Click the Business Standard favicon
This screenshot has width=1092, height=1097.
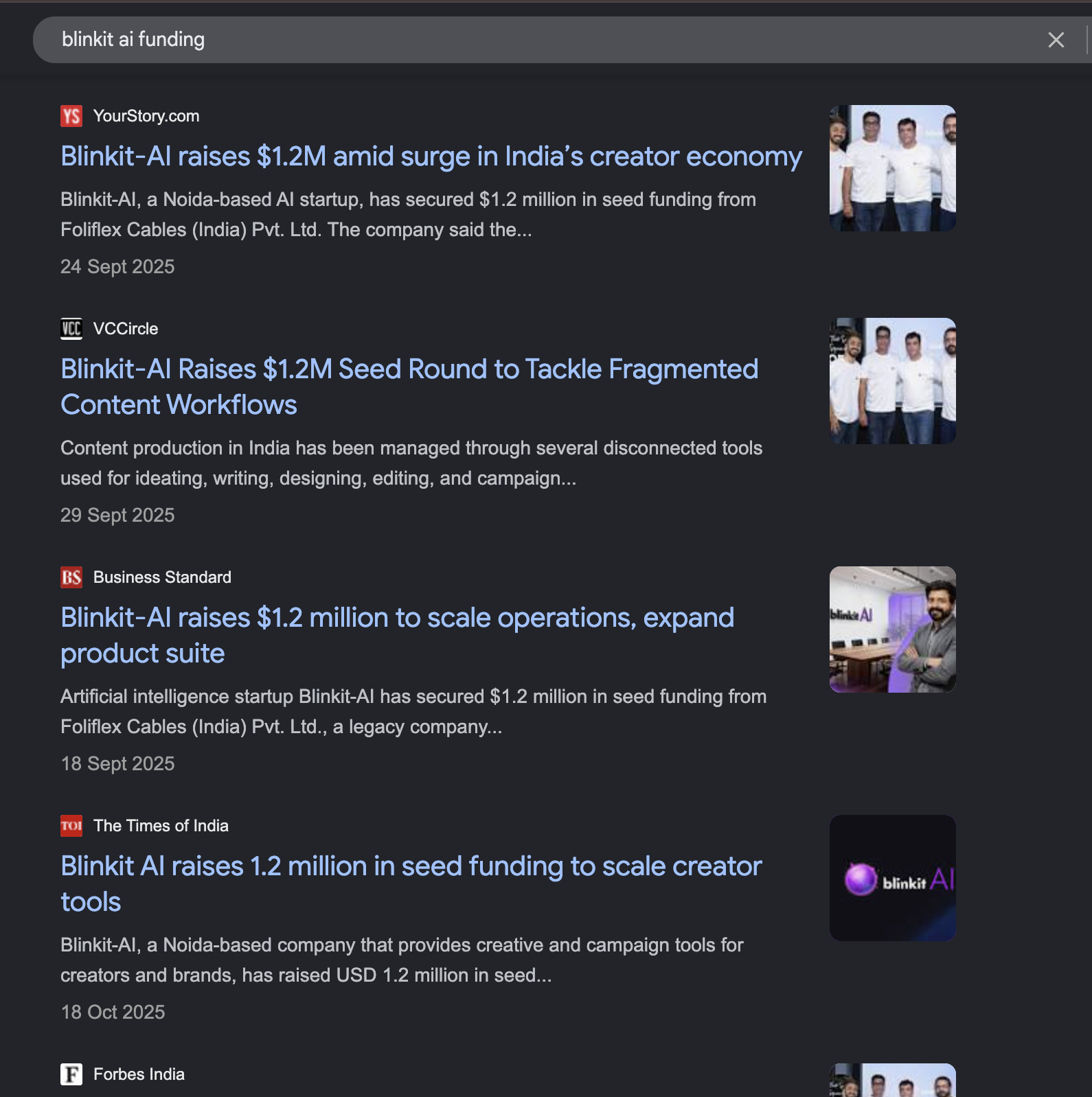[71, 577]
